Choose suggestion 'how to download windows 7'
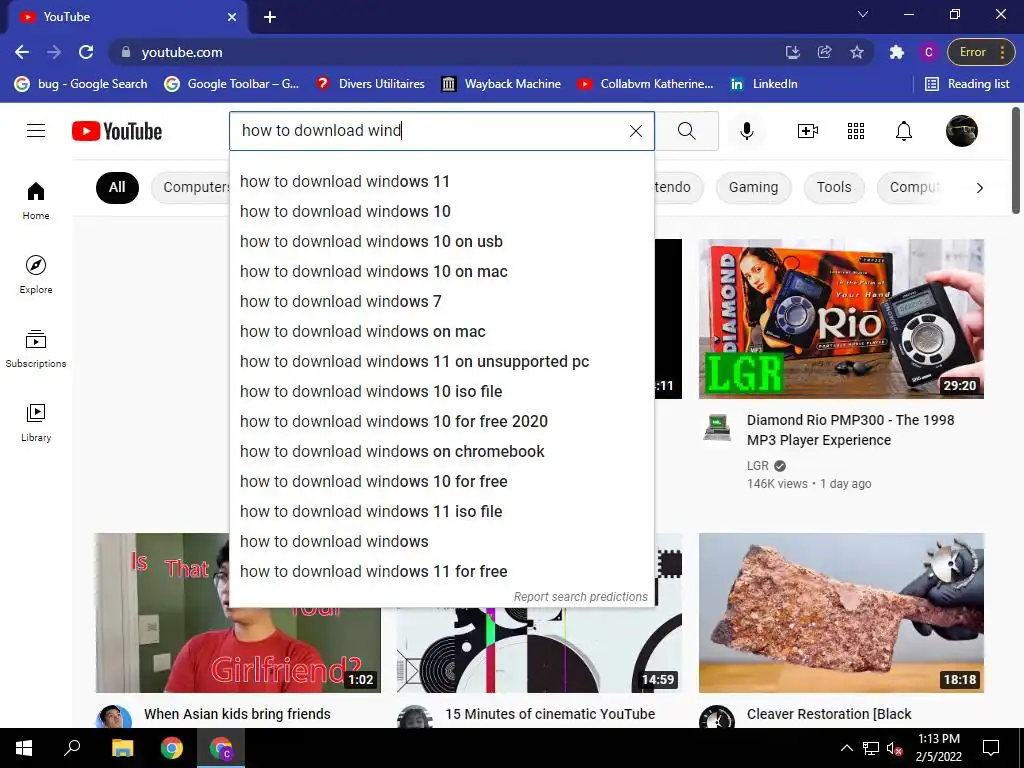Viewport: 1024px width, 768px height. pos(441,301)
